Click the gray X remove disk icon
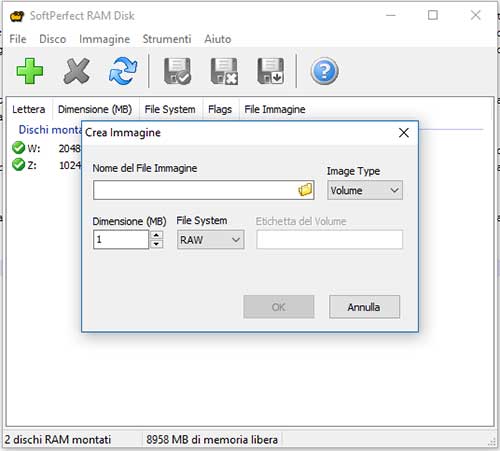Viewport: 500px width, 451px height. [x=76, y=71]
